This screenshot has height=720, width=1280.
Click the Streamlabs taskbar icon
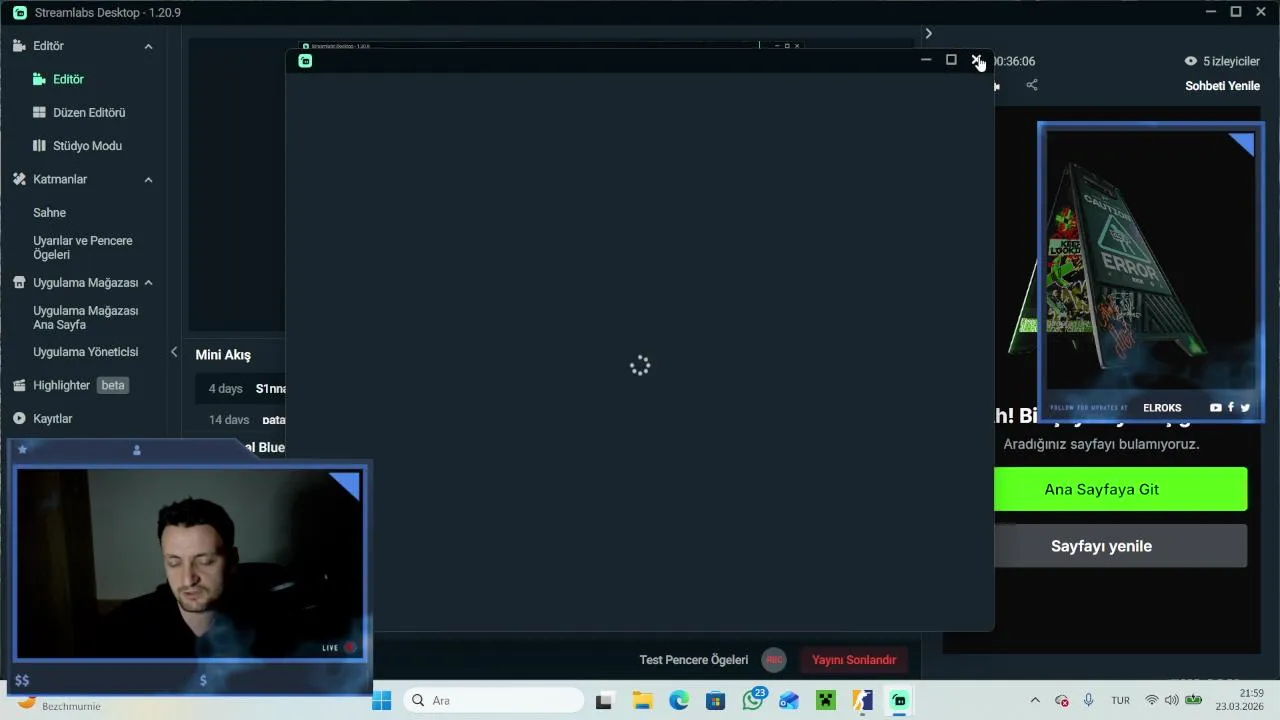(899, 701)
